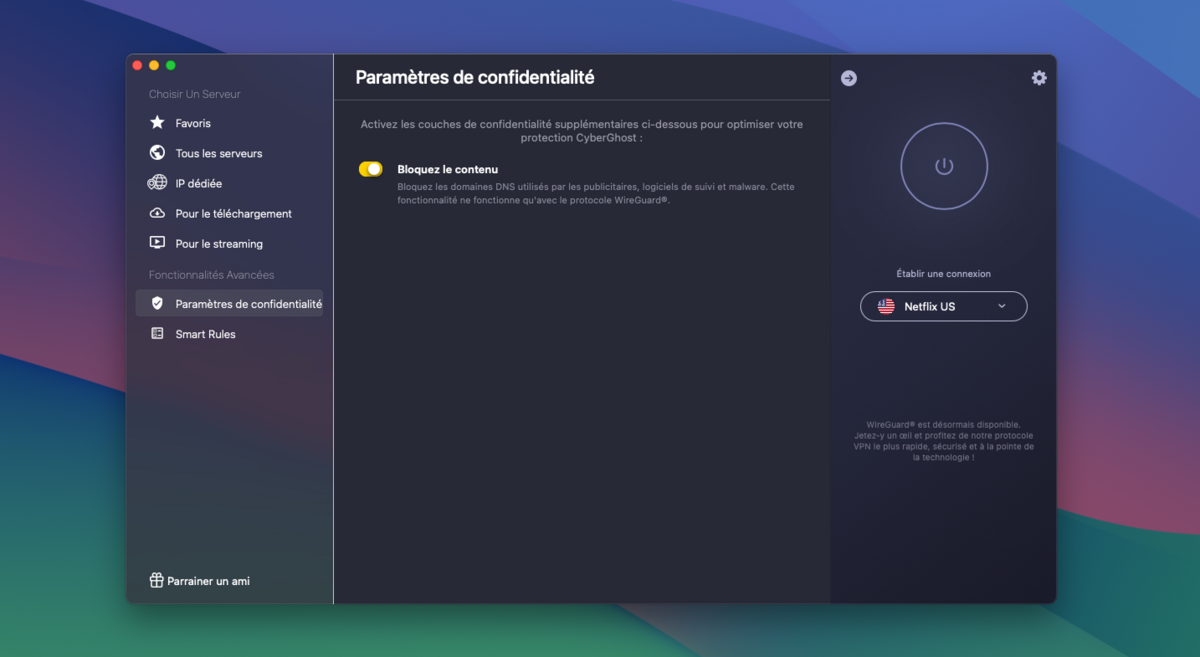Maximize the window with green button
This screenshot has height=657, width=1200.
point(171,65)
